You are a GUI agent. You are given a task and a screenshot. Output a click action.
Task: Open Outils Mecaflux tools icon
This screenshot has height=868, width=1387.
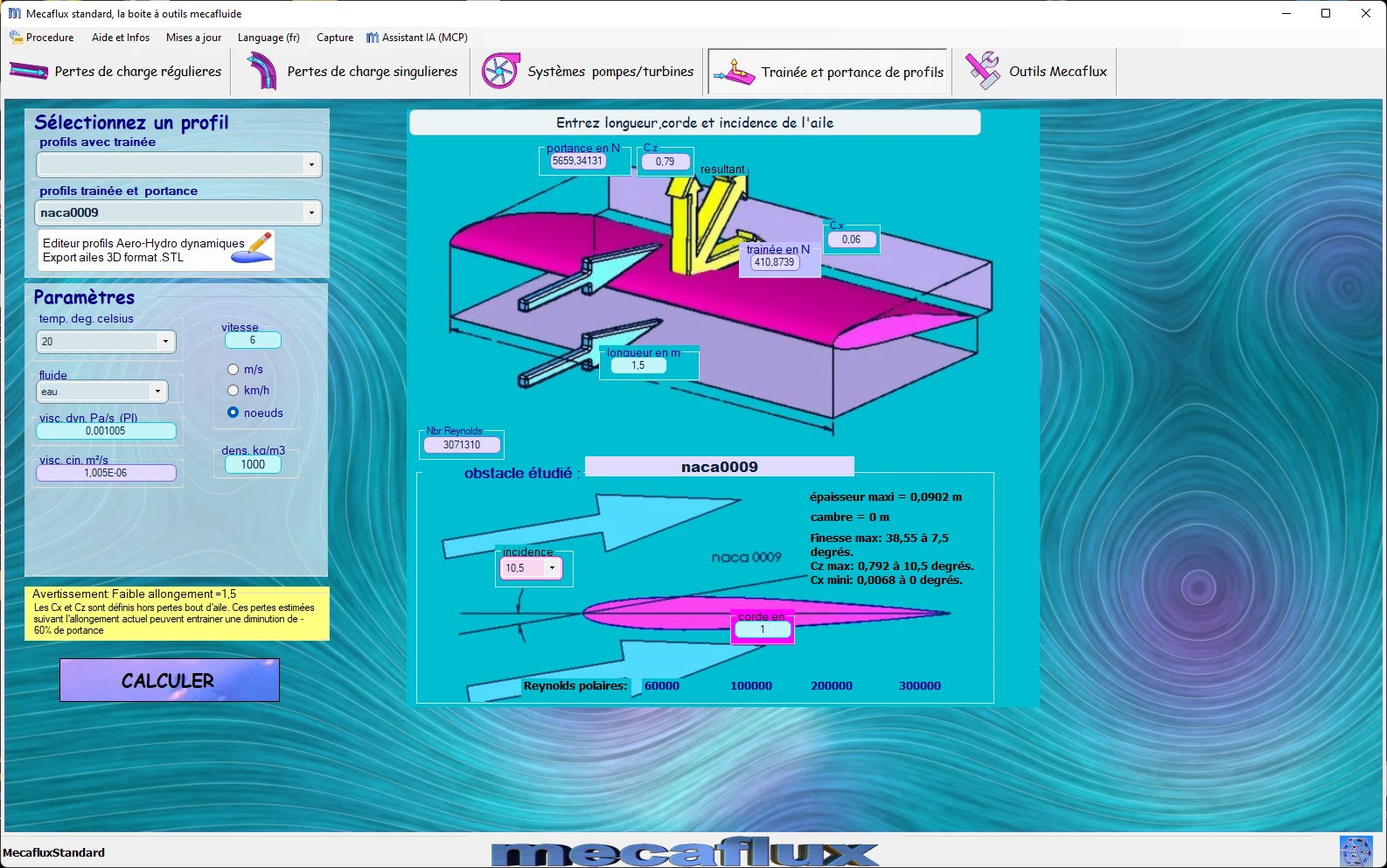[x=983, y=71]
